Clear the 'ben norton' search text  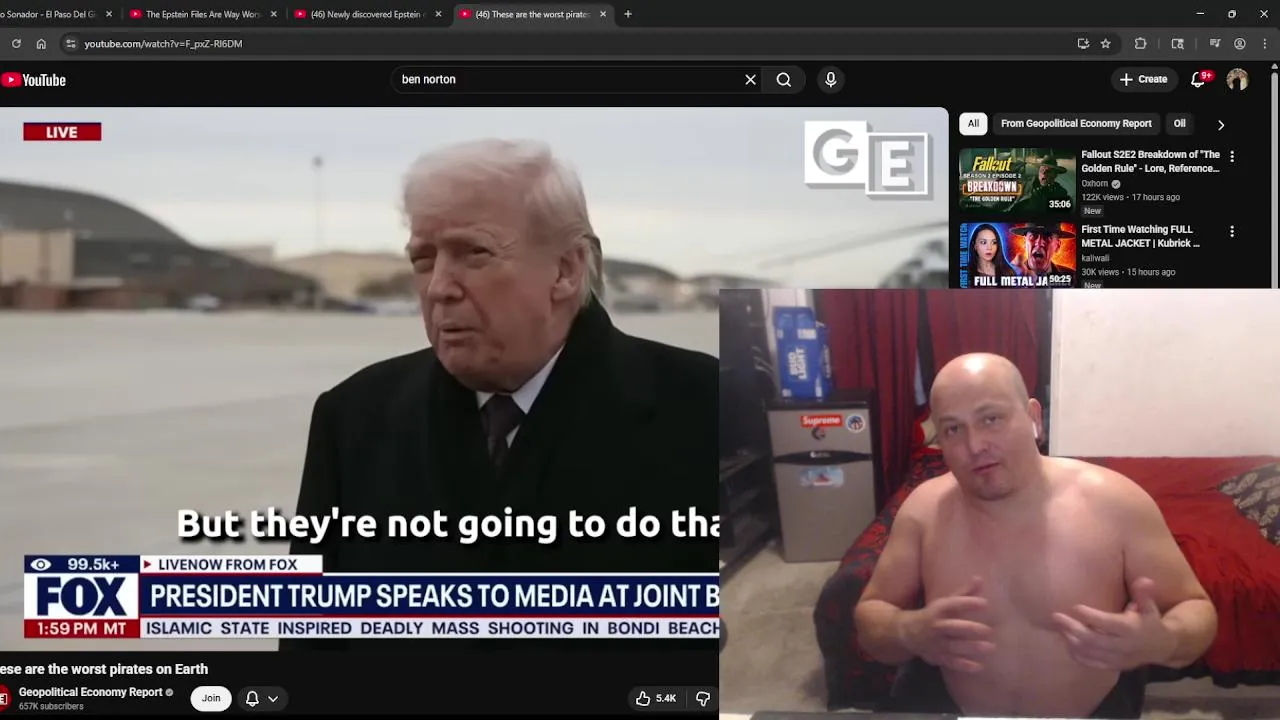[x=750, y=80]
